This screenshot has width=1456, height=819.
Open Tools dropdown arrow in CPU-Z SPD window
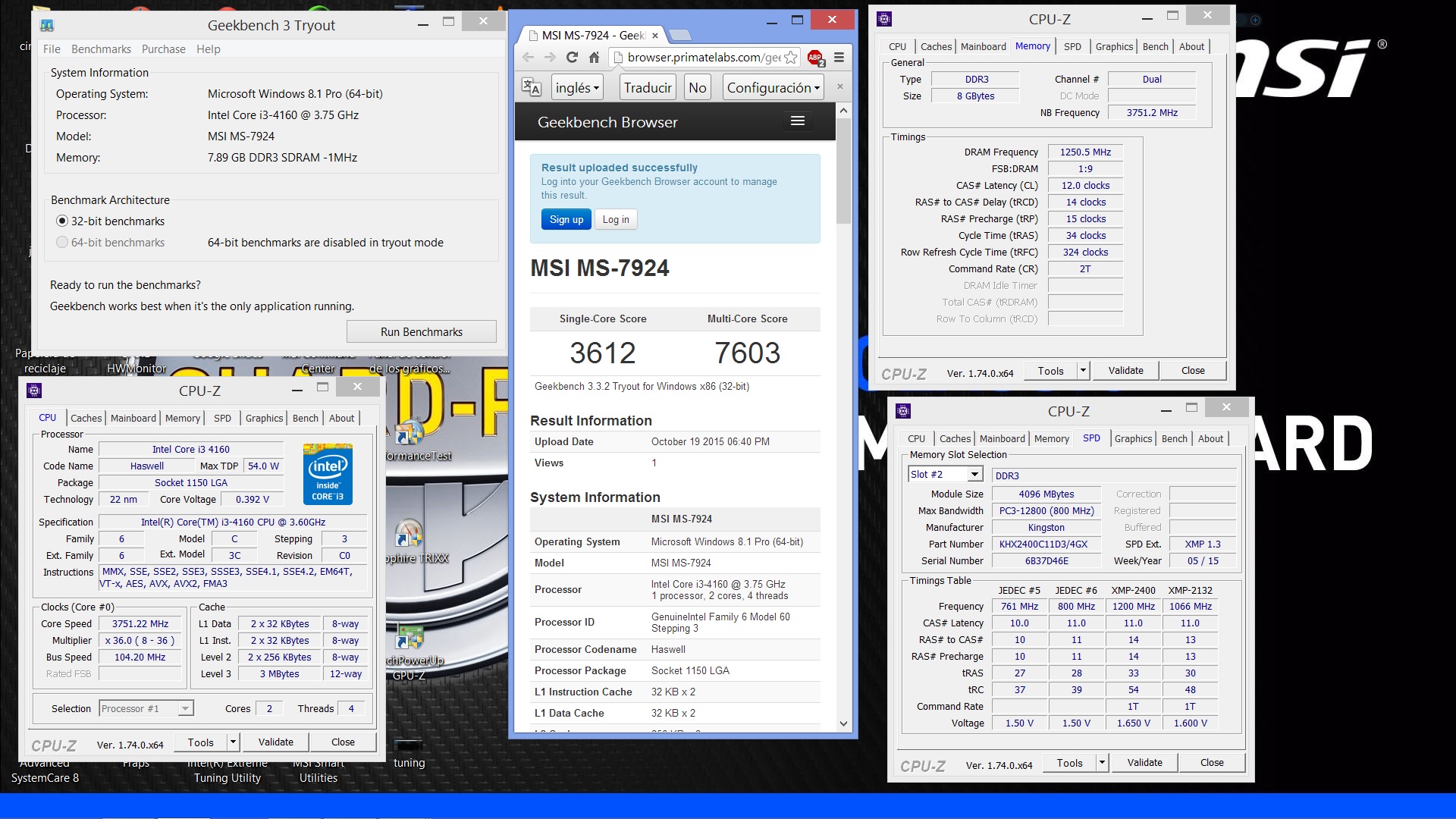point(1103,763)
